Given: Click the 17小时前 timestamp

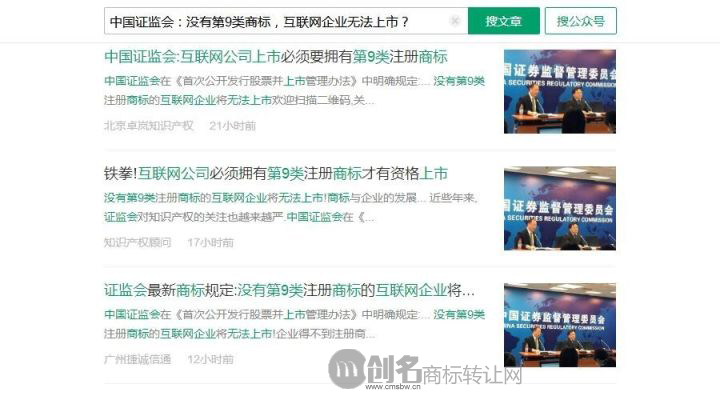Looking at the screenshot, I should [x=210, y=242].
